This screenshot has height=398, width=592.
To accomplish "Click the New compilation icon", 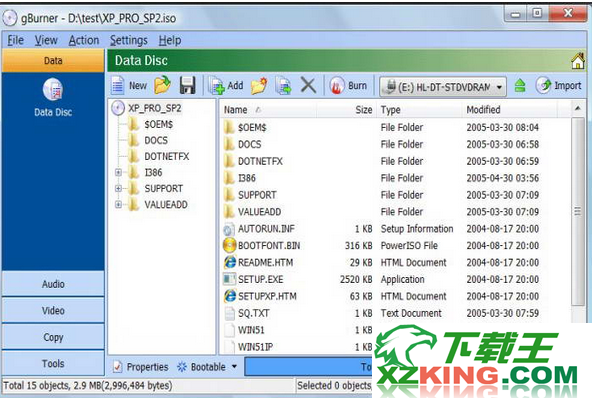I will (118, 85).
